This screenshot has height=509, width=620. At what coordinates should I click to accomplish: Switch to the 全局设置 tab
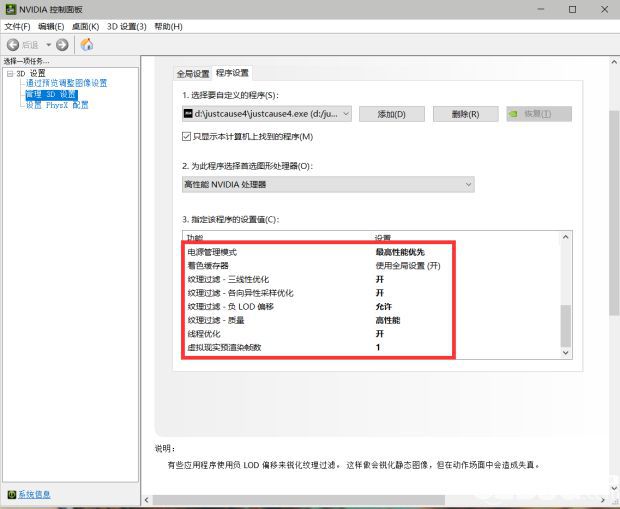click(193, 74)
